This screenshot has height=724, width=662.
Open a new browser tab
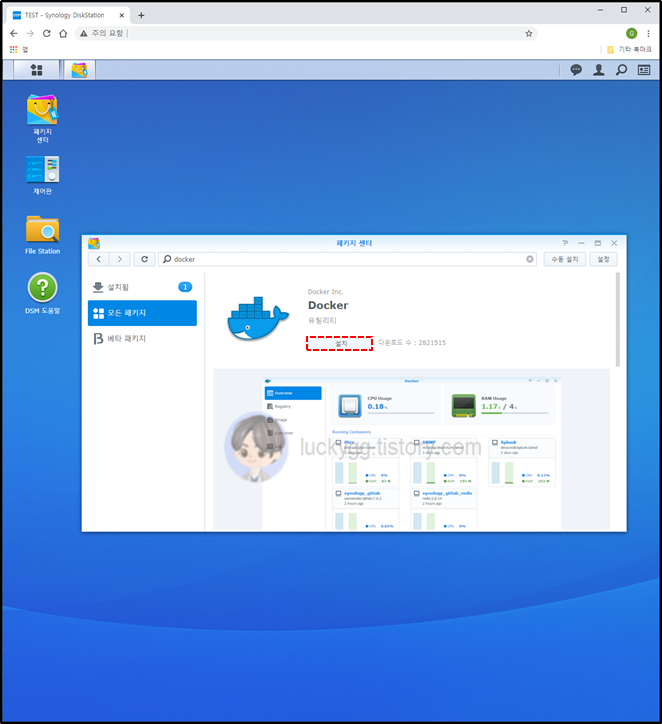click(141, 15)
